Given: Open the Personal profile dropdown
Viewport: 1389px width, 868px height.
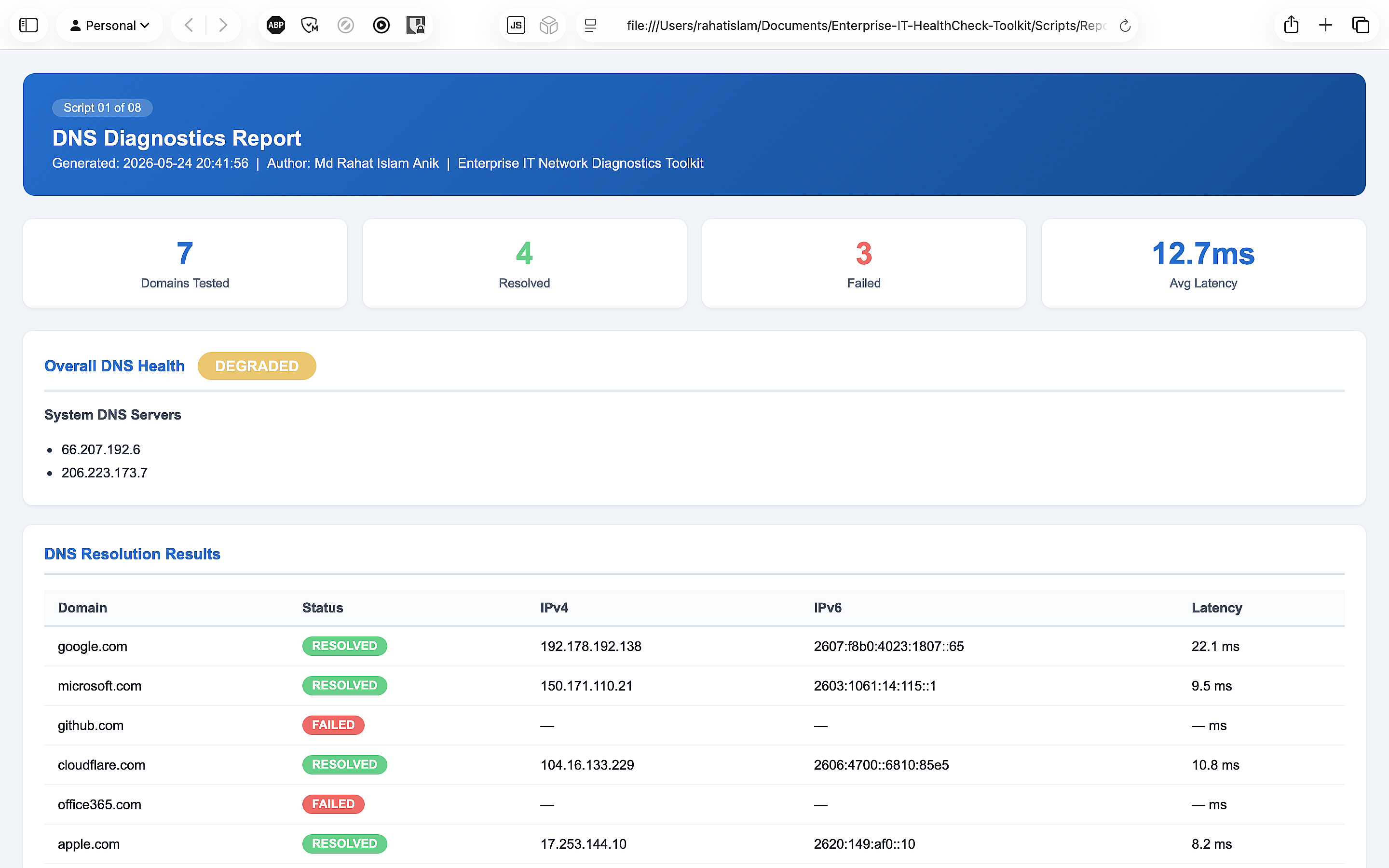Looking at the screenshot, I should point(109,25).
